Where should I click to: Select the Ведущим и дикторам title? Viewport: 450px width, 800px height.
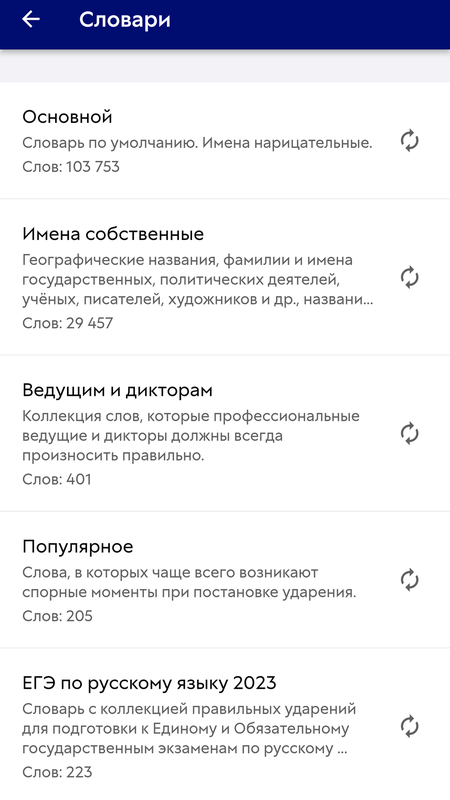[x=117, y=390]
